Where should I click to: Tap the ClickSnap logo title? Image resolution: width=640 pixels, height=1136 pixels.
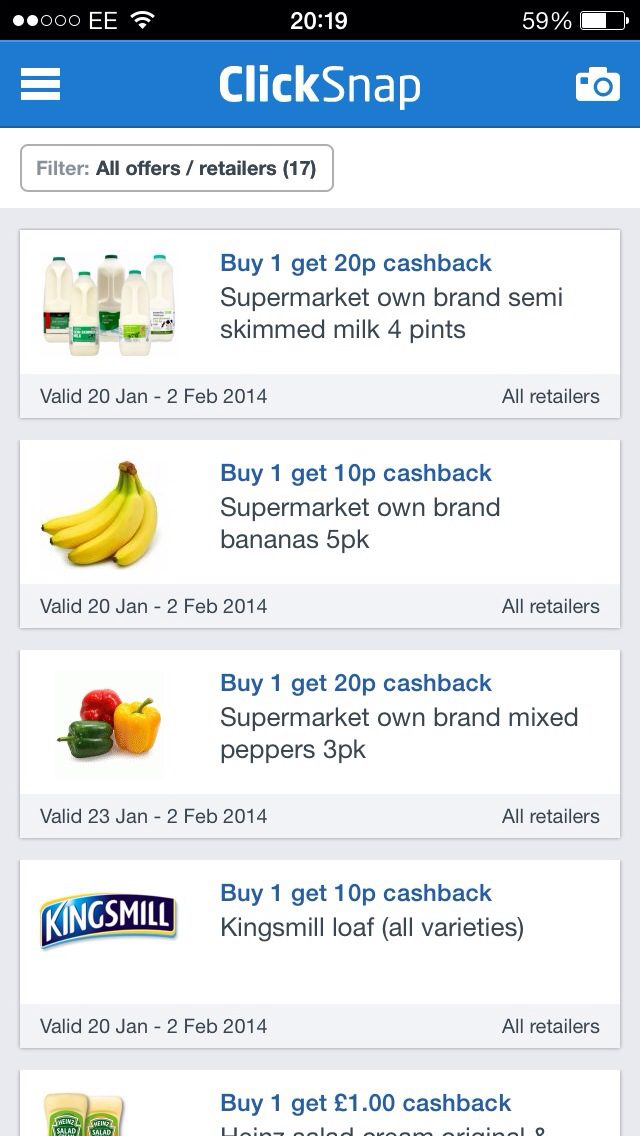320,85
